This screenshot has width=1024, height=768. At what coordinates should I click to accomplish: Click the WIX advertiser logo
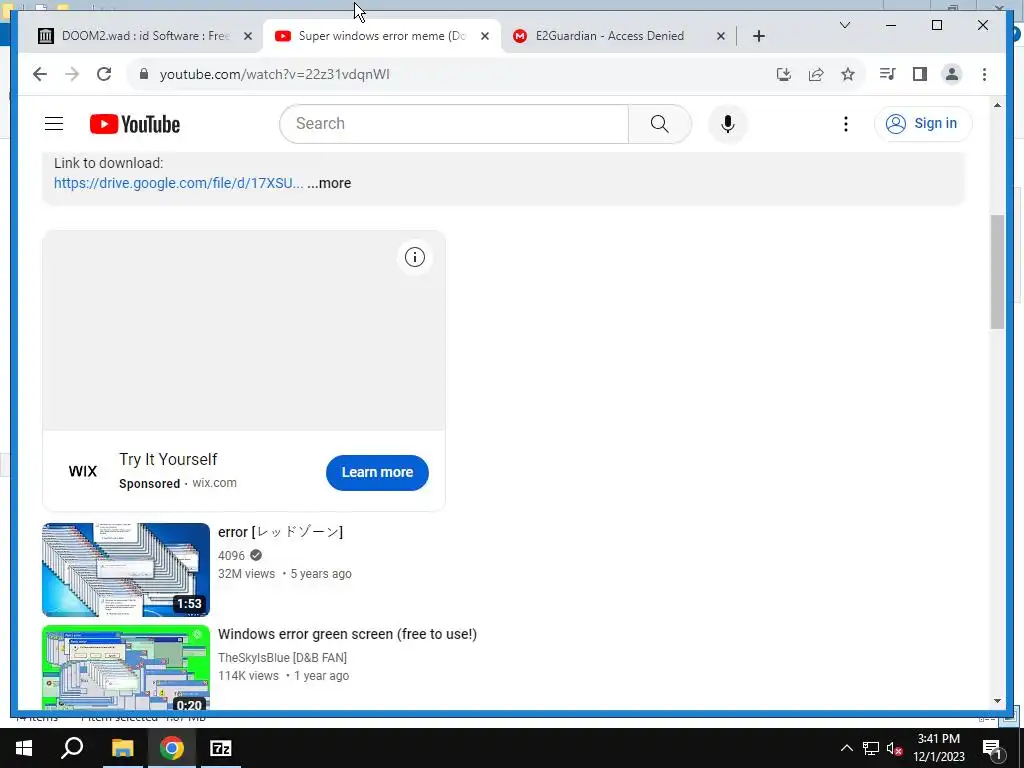pyautogui.click(x=82, y=471)
